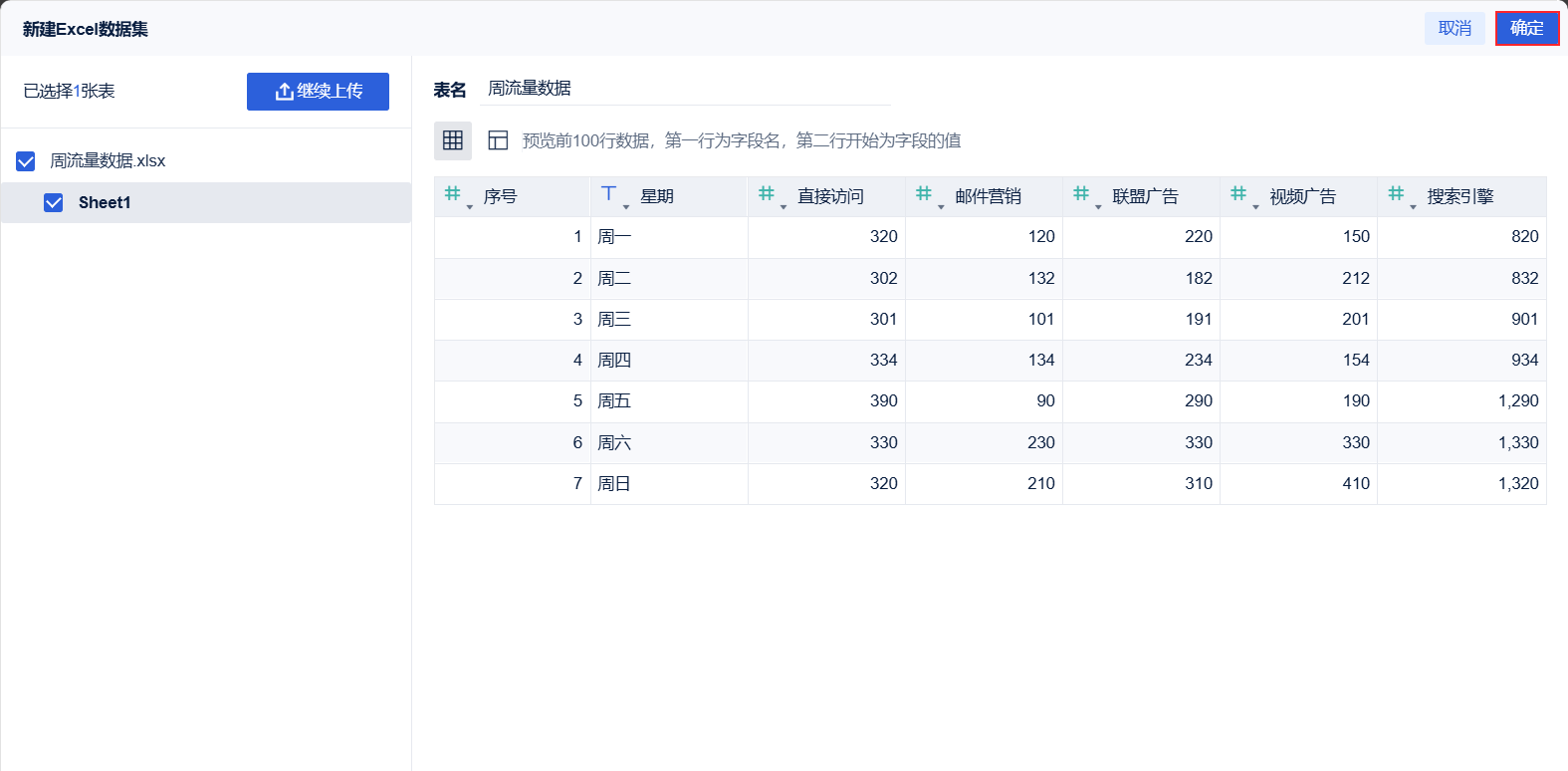Viewport: 1568px width, 771px height.
Task: Select the 周流量数据.xlsx file entry
Action: [x=108, y=161]
